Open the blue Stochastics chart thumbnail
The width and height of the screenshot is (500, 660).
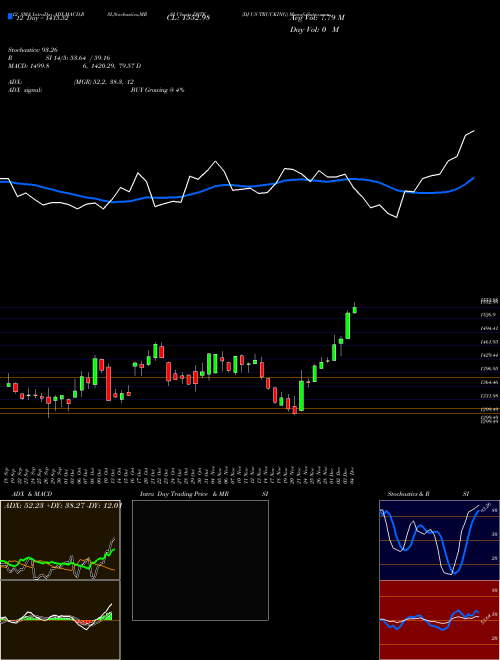coord(439,540)
